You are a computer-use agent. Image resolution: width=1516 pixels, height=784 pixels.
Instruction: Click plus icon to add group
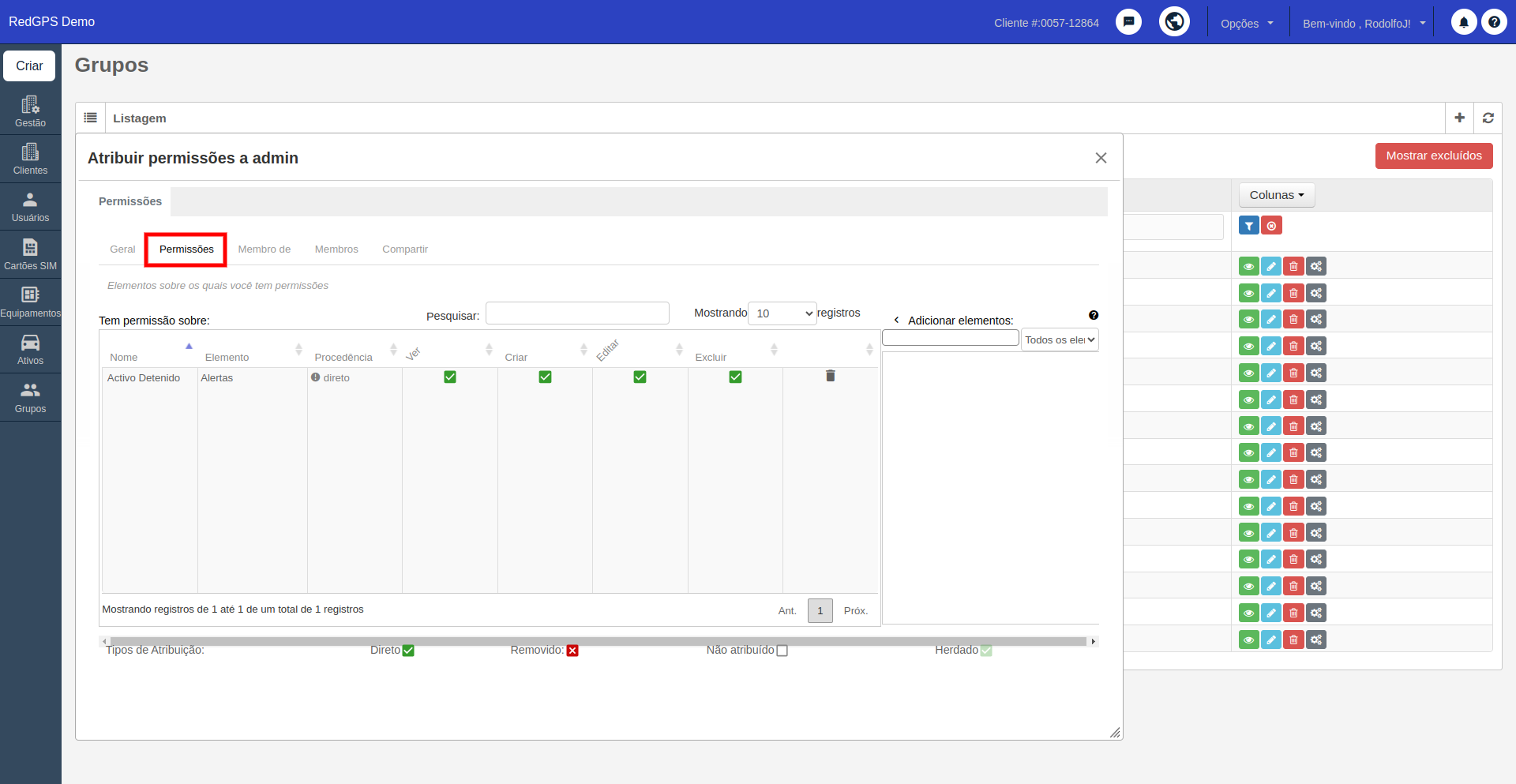click(1459, 118)
